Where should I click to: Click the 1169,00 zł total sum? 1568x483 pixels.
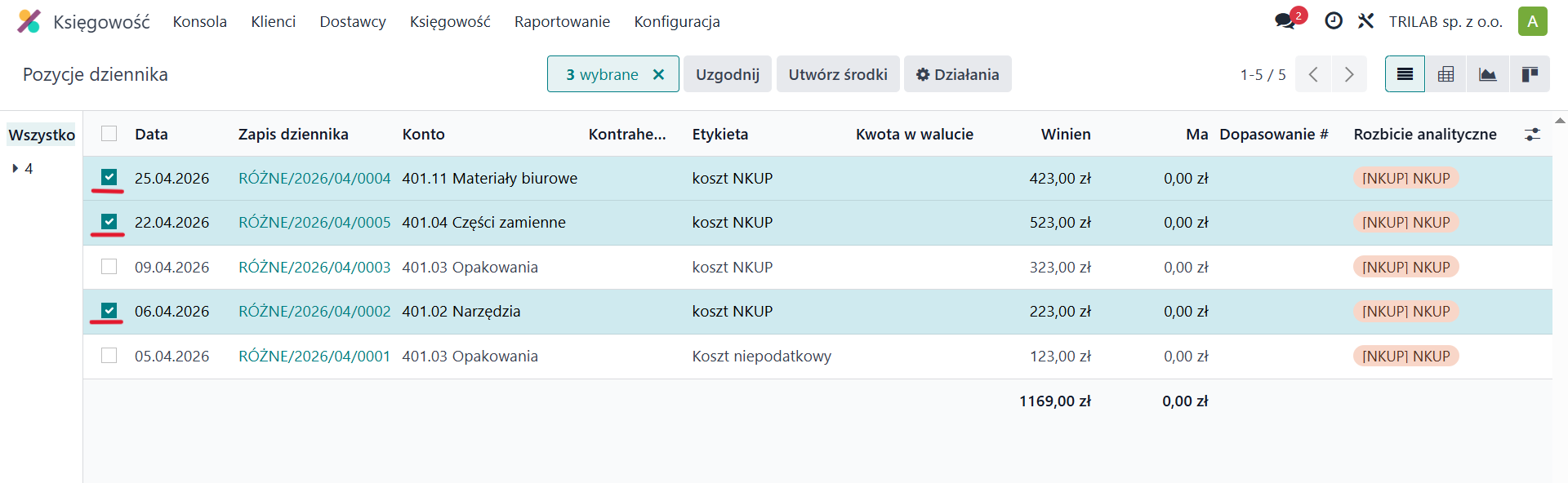click(x=1054, y=401)
